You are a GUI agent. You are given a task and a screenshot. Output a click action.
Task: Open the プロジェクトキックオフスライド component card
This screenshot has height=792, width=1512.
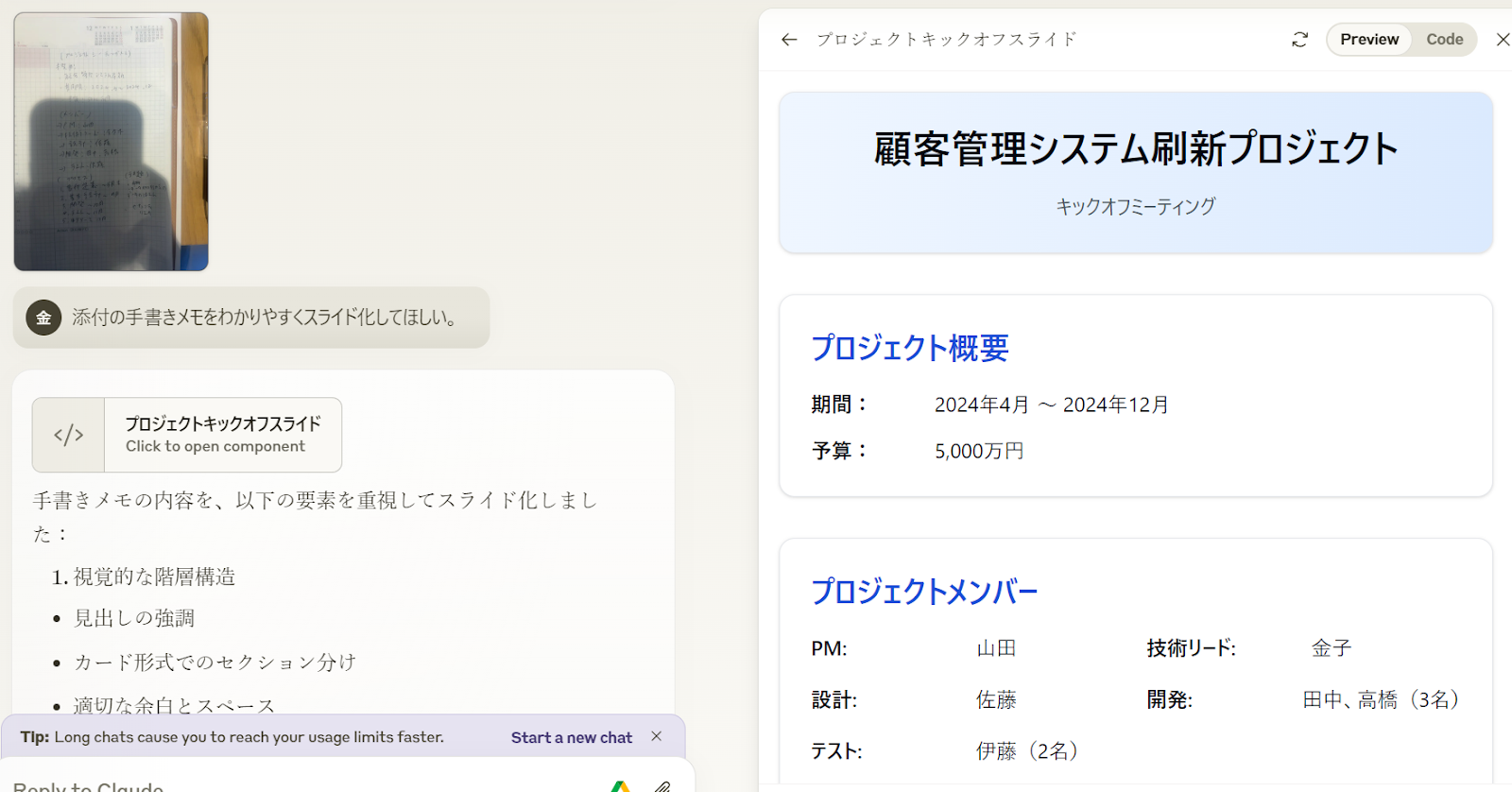point(222,435)
